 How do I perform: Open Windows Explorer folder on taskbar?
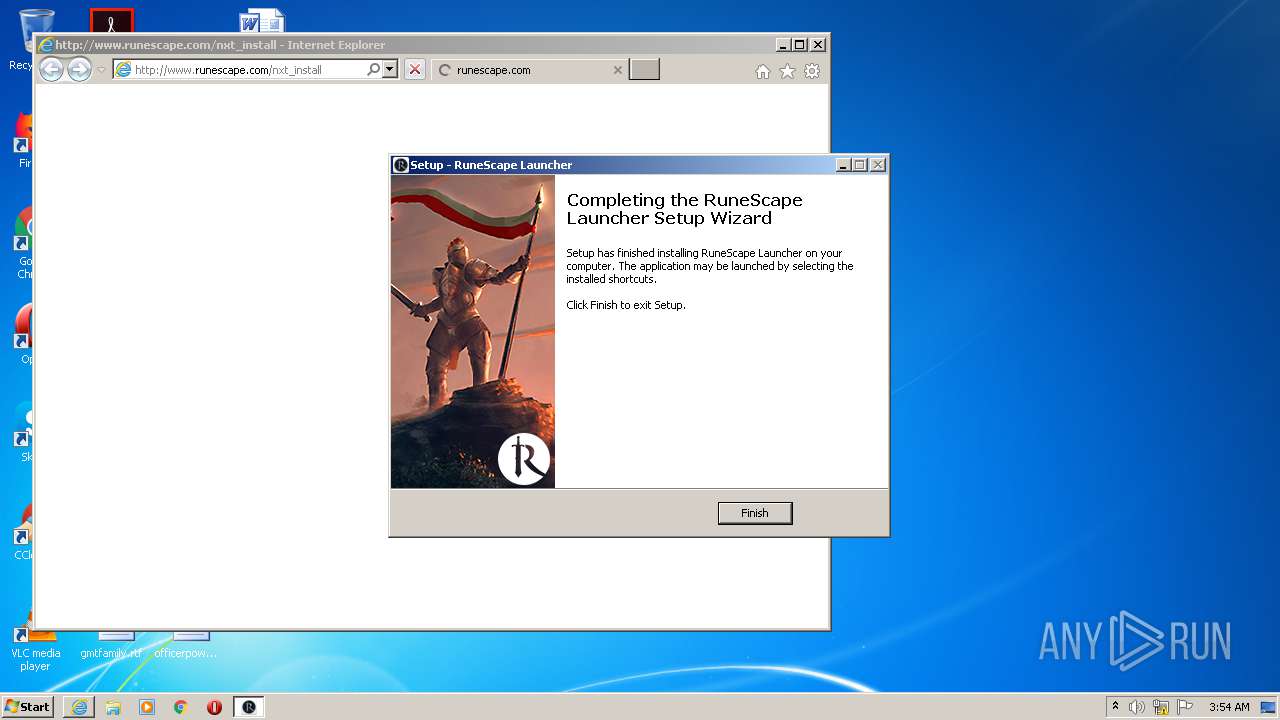pyautogui.click(x=113, y=707)
